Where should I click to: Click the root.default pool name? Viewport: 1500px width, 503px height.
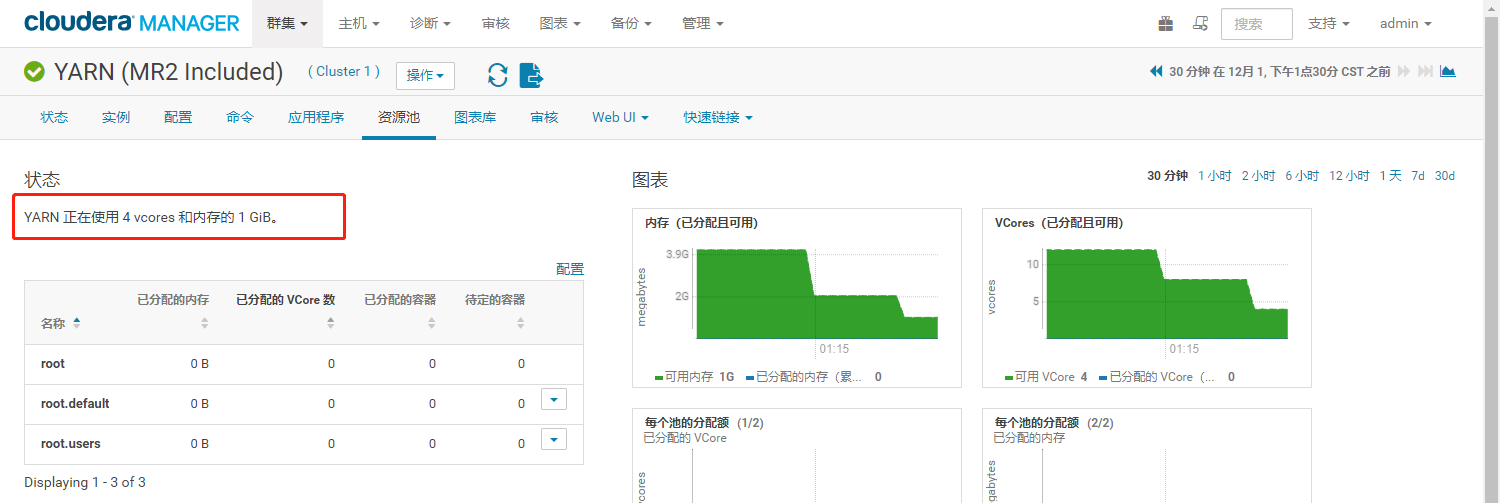[x=75, y=404]
